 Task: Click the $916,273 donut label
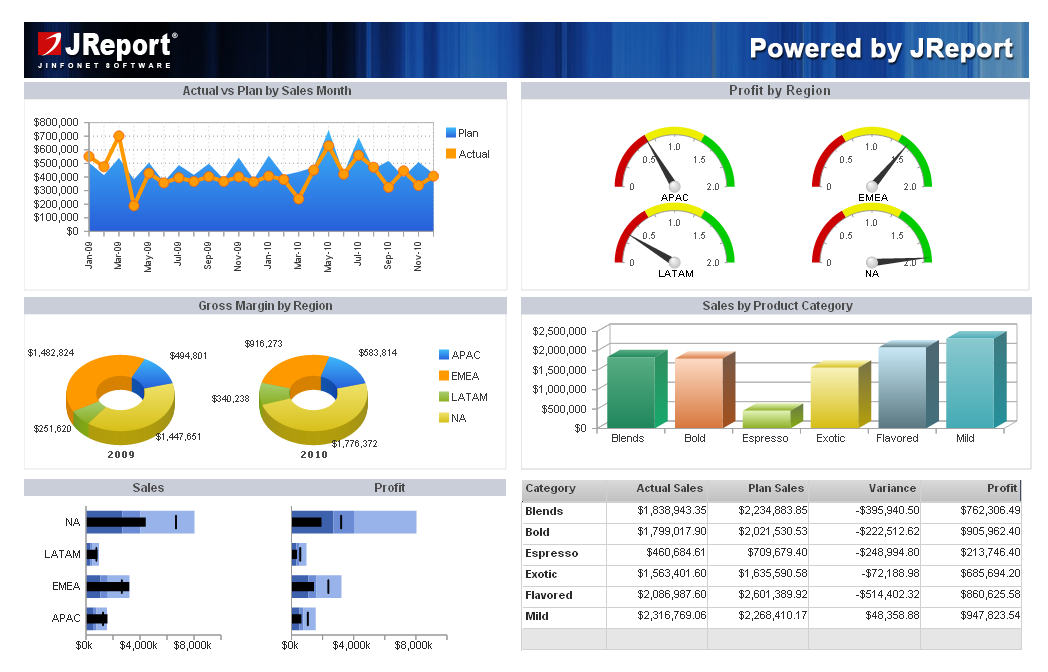[263, 344]
